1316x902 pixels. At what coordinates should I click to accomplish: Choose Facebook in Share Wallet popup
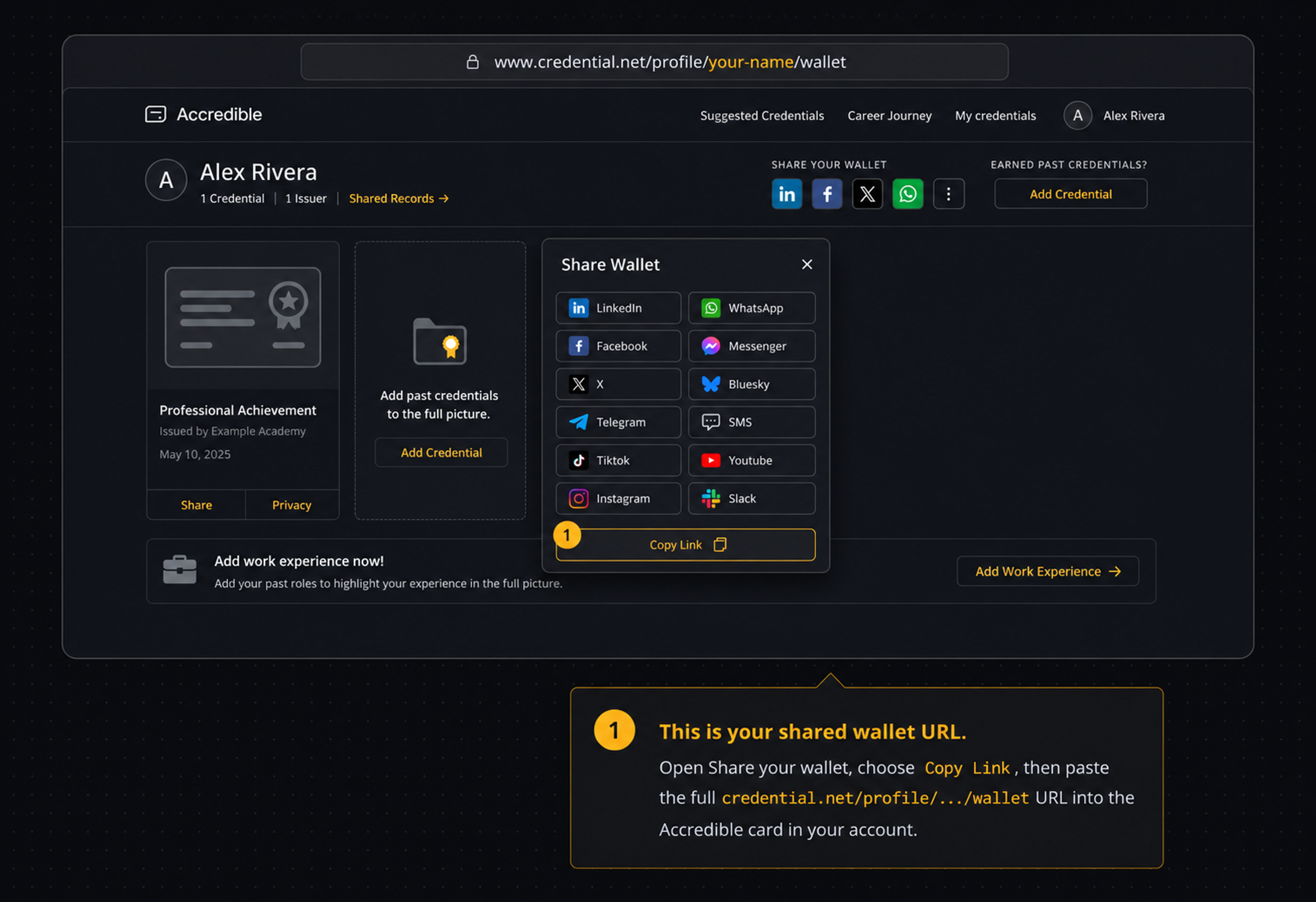pyautogui.click(x=618, y=346)
